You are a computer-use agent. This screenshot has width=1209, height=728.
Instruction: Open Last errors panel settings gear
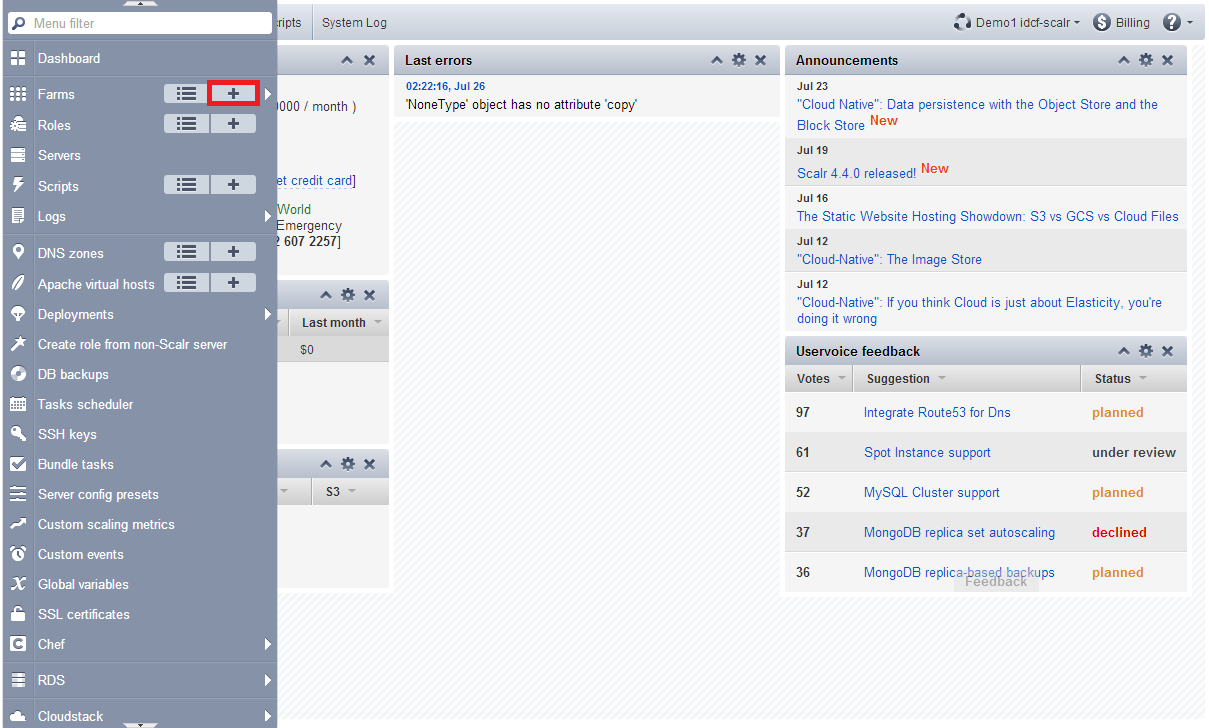click(x=739, y=60)
